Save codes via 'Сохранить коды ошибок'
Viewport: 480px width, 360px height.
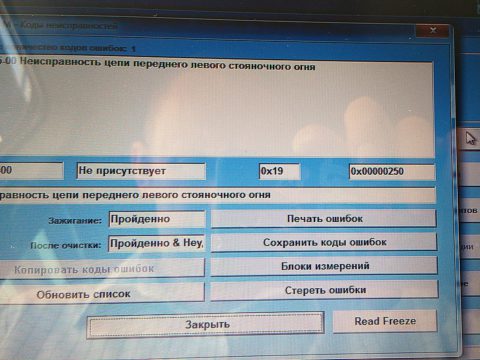point(324,242)
